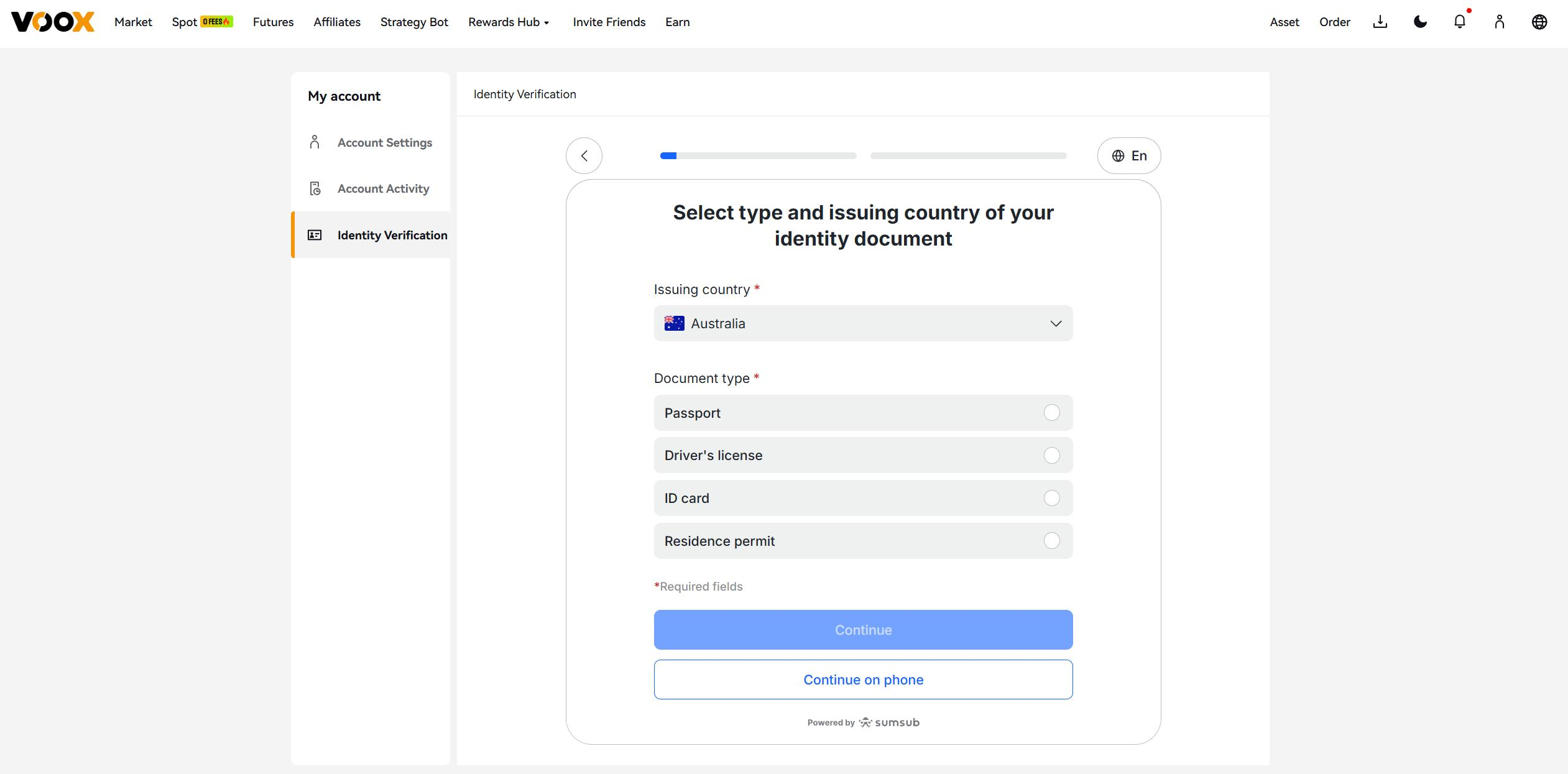Click "Powered by" text
The height and width of the screenshot is (774, 1568).
pos(831,722)
